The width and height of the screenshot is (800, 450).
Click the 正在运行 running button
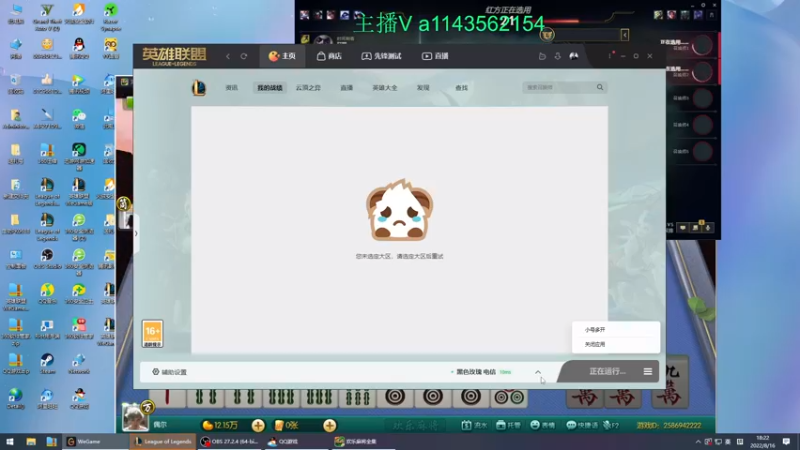pyautogui.click(x=607, y=371)
